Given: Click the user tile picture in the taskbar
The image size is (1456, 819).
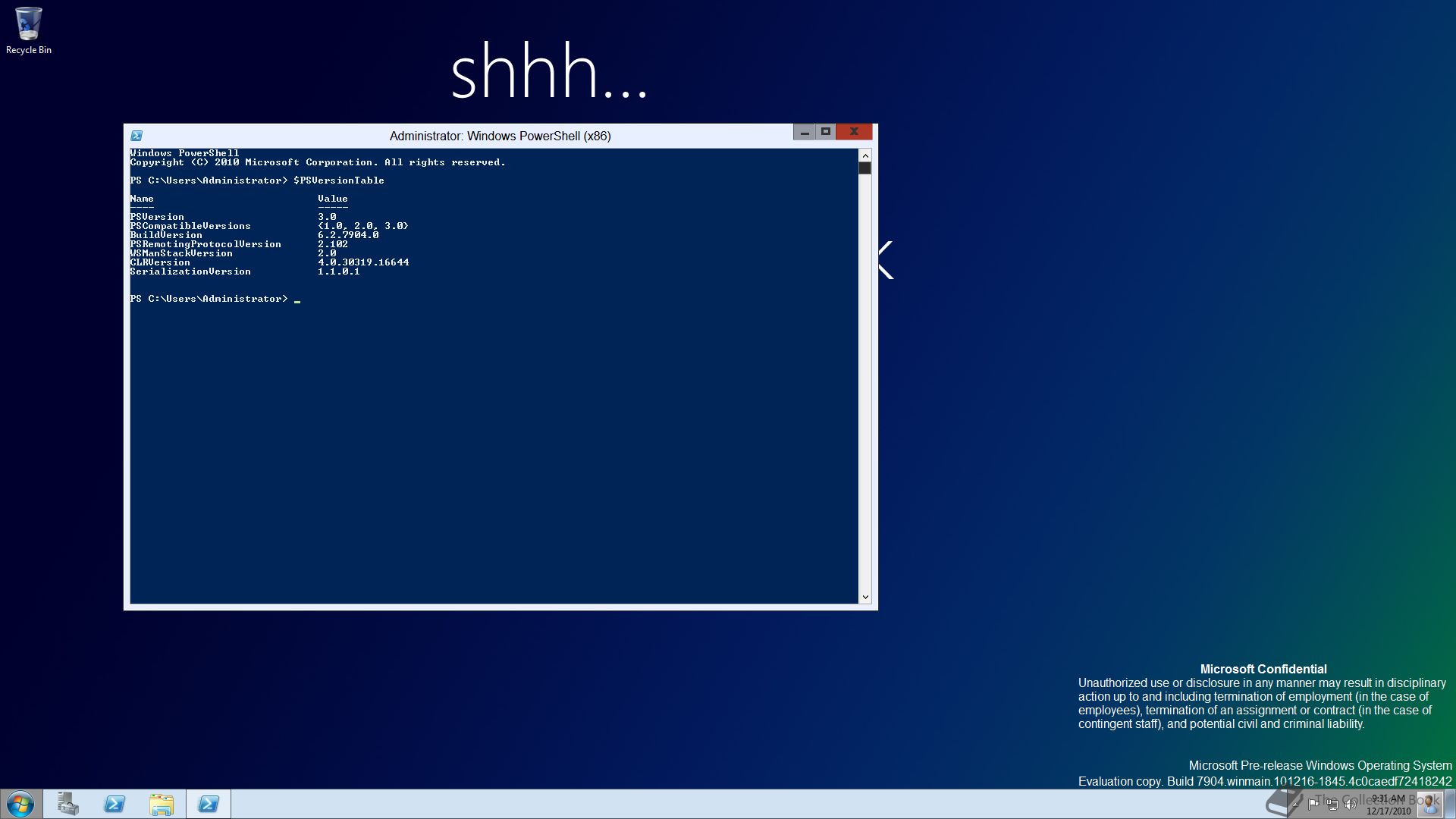Looking at the screenshot, I should pos(1429,804).
